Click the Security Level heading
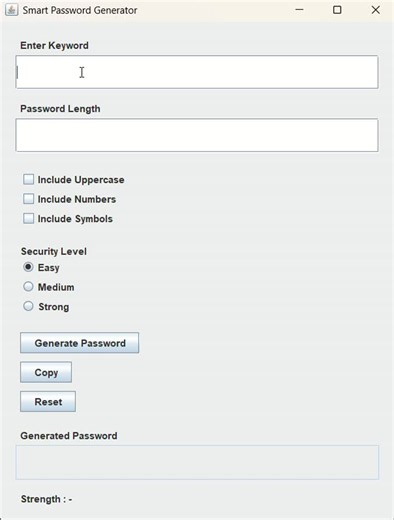The image size is (394, 520). point(54,251)
